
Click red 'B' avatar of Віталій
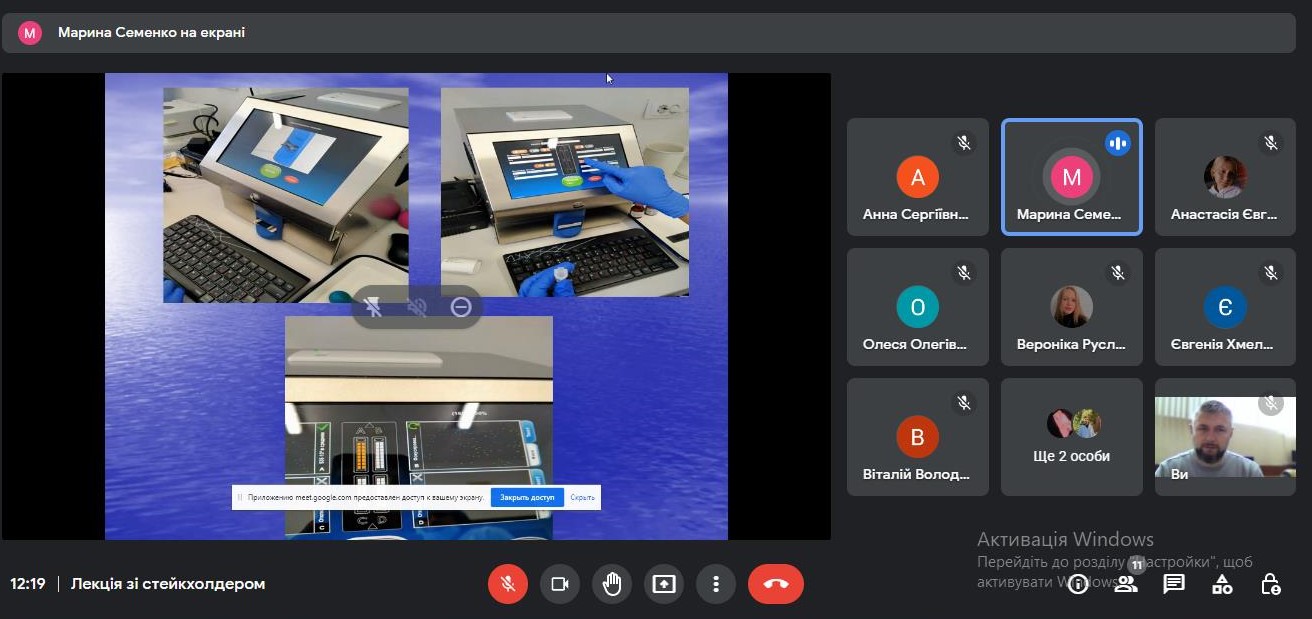point(918,437)
